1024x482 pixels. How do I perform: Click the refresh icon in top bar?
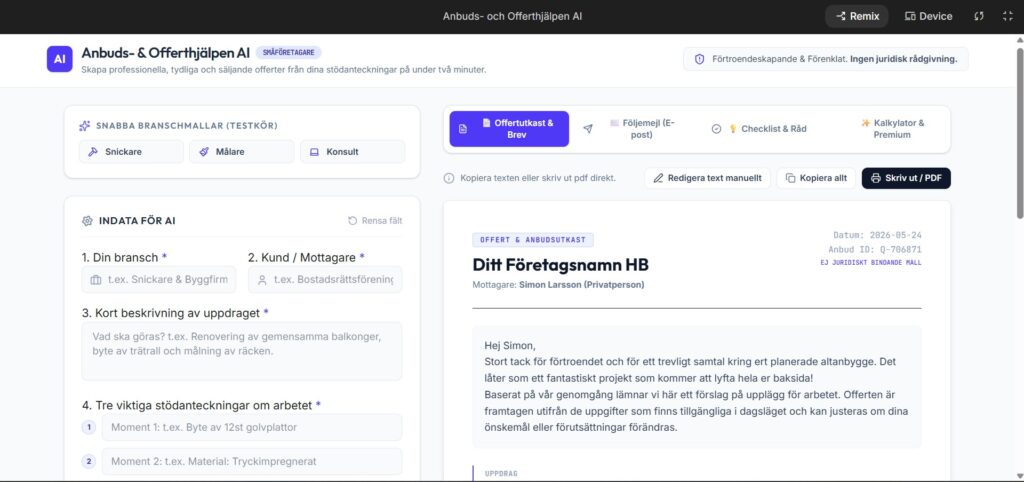978,16
